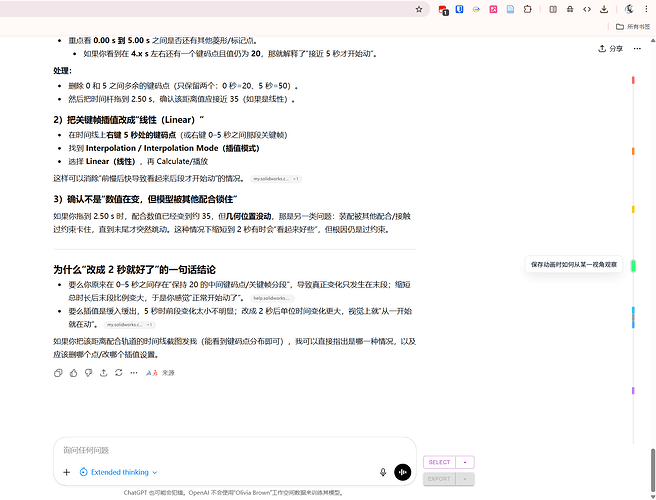The height and width of the screenshot is (500, 656).
Task: Jump to the yellow conversation marker
Action: point(633,209)
